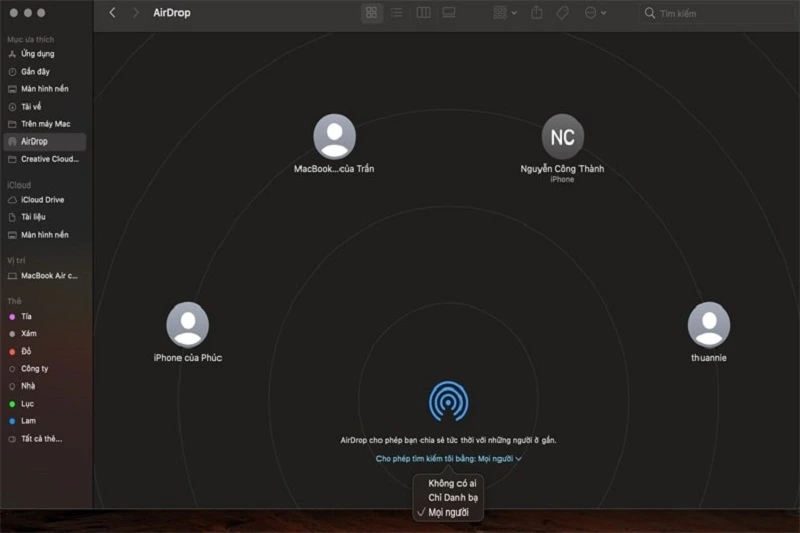Choose Chỉ Danh bạ from the menu
800x533 pixels.
453,497
